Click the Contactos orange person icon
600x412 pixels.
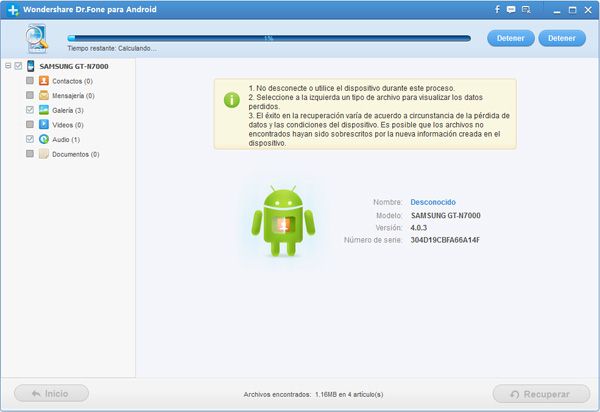tap(44, 81)
